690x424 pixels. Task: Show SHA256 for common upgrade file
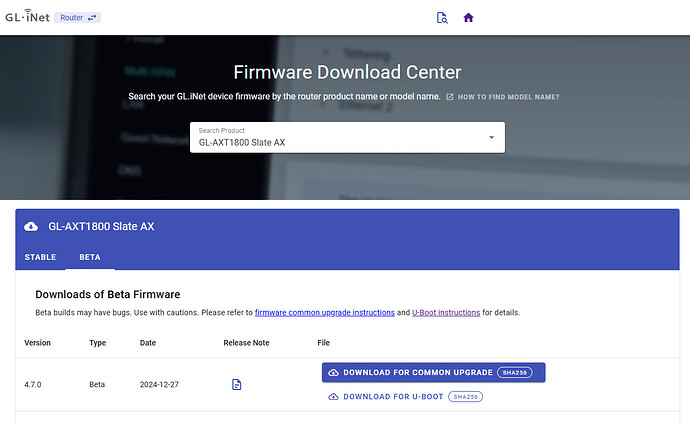click(514, 373)
